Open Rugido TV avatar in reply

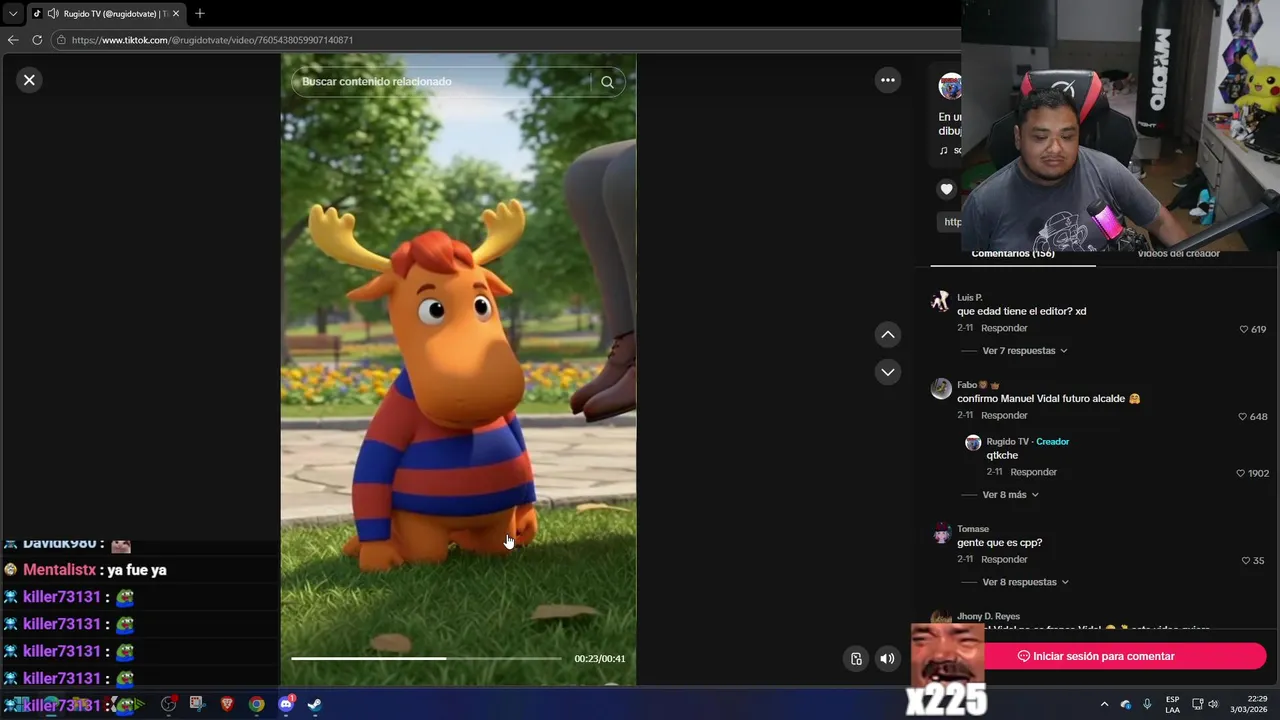point(973,442)
